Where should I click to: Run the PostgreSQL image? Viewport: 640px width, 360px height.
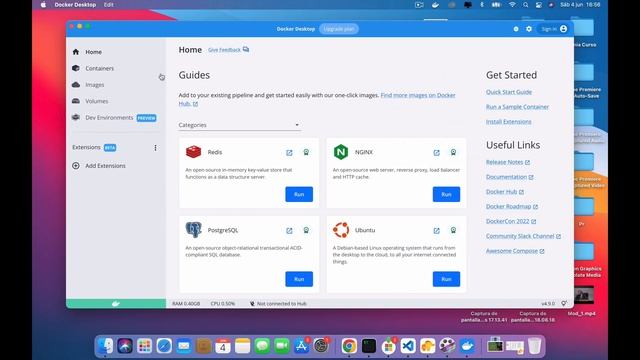coord(299,279)
